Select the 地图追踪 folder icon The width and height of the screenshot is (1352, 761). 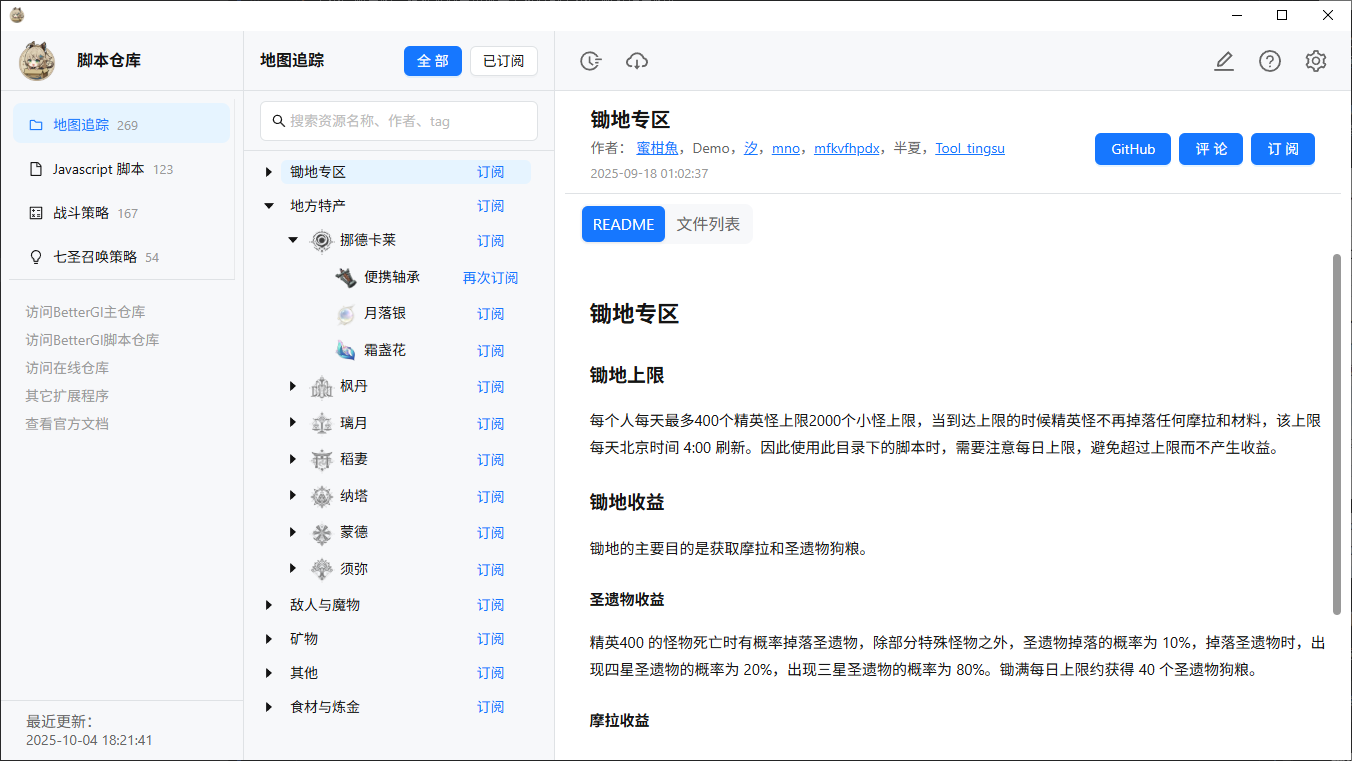click(x=34, y=123)
